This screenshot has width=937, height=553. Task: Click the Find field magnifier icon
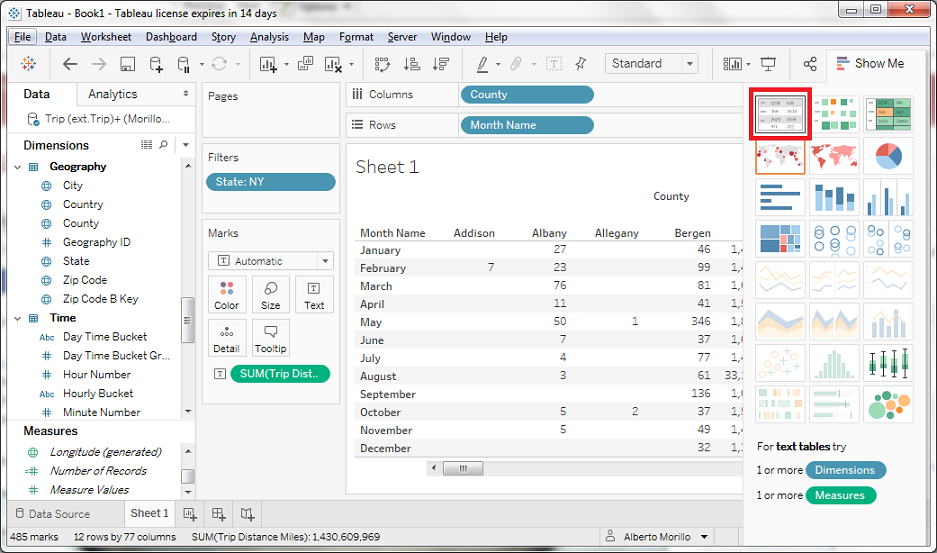point(164,145)
